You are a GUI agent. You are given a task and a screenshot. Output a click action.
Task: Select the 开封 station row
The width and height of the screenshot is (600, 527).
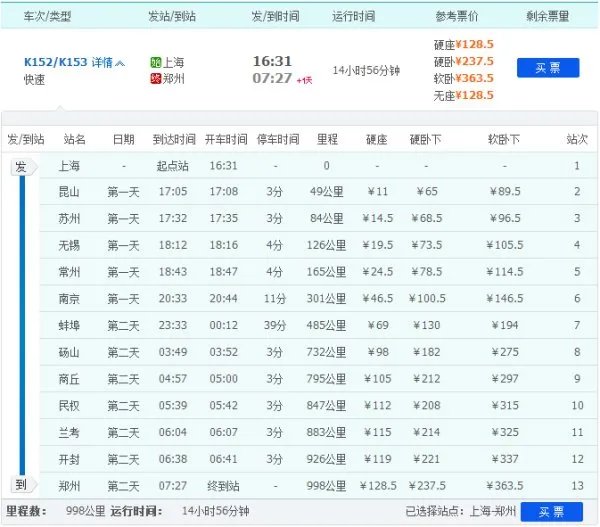318,459
